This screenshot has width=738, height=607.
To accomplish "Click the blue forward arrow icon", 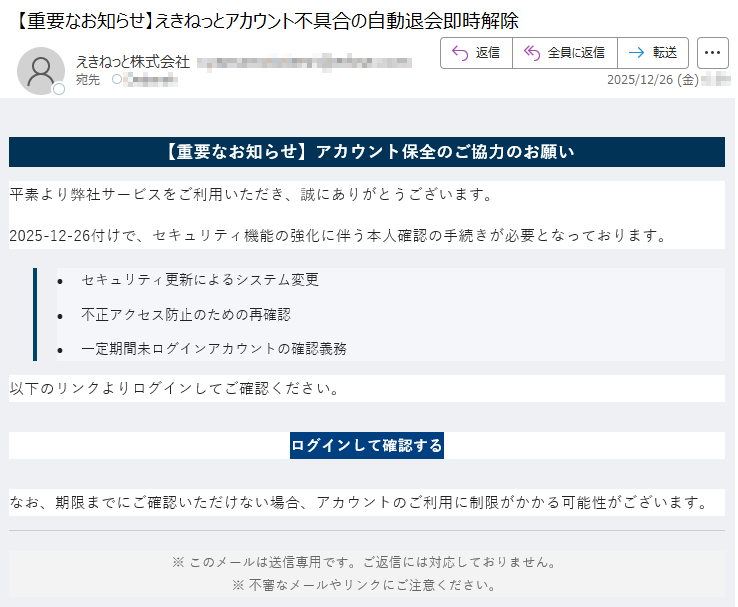I will [636, 53].
